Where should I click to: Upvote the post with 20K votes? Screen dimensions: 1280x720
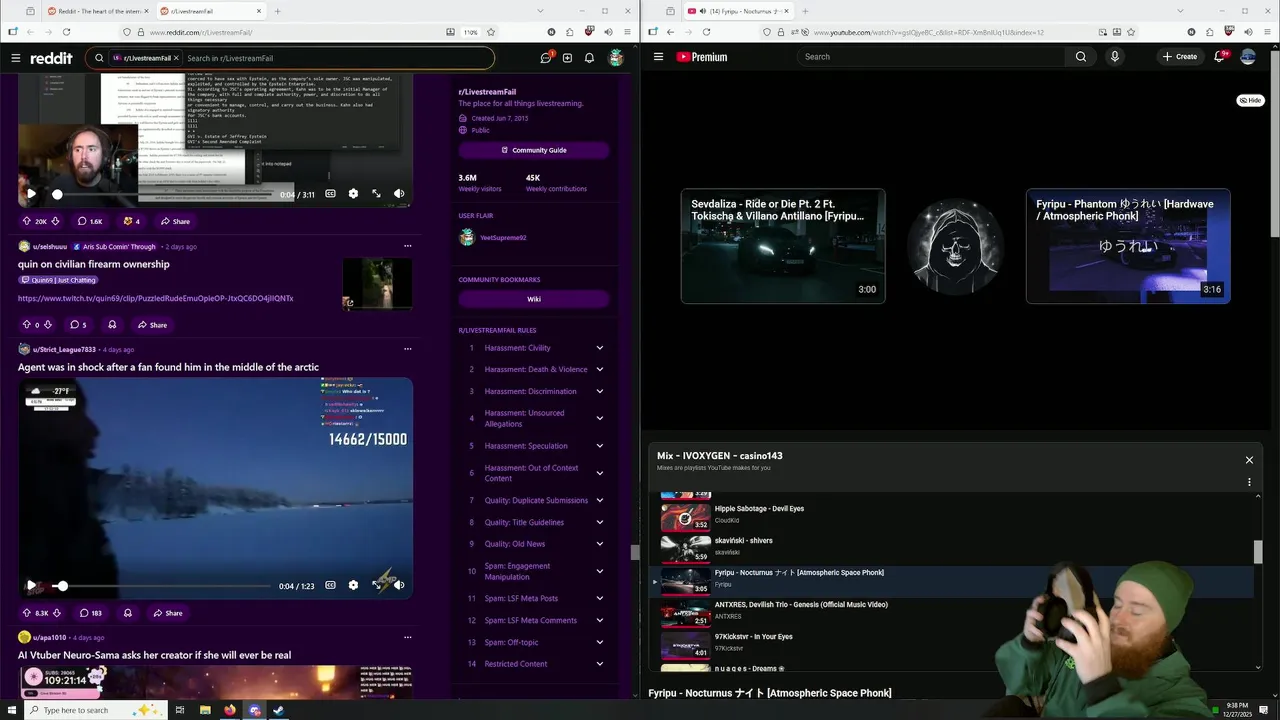click(27, 221)
